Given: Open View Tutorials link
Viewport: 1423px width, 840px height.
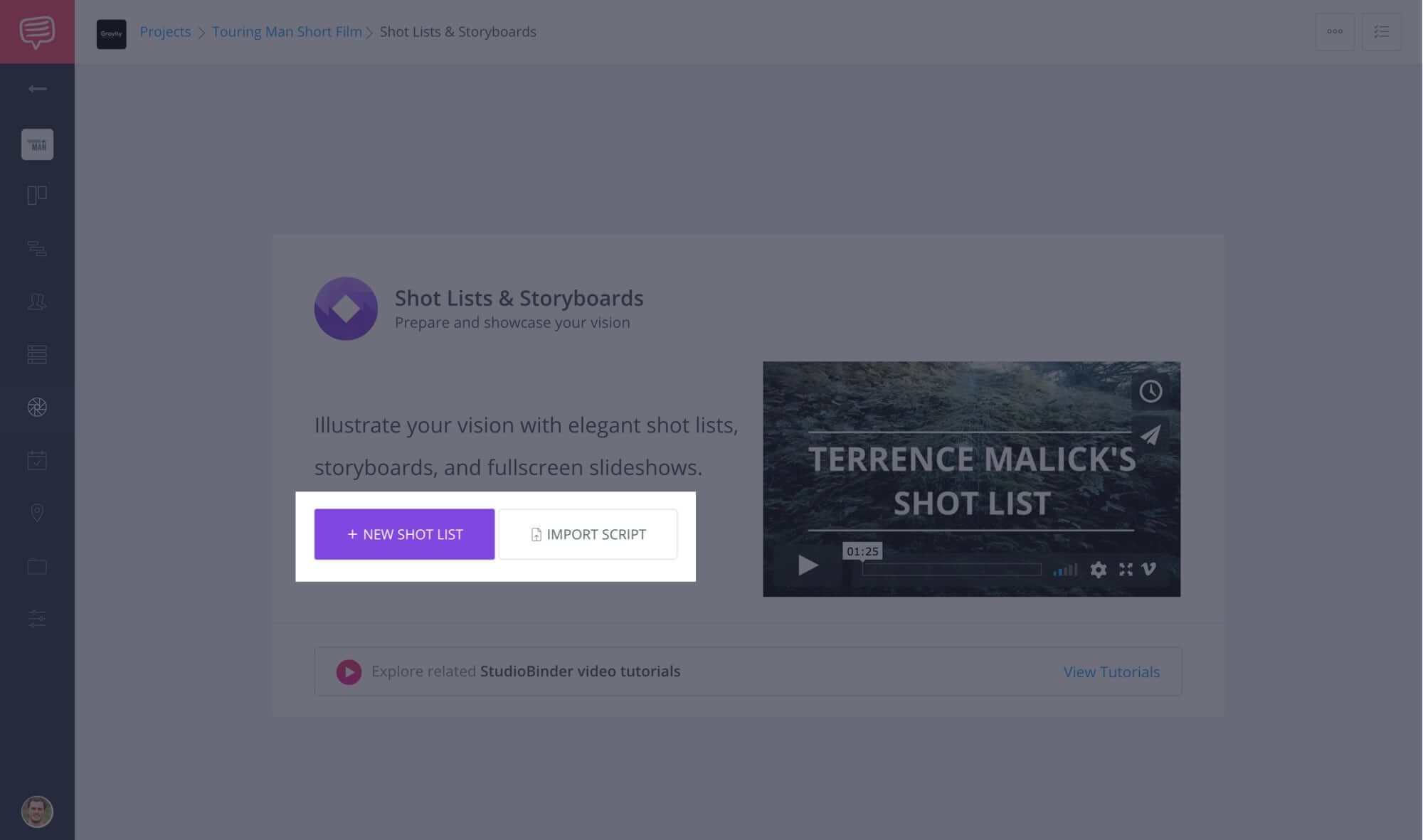Looking at the screenshot, I should coord(1111,672).
